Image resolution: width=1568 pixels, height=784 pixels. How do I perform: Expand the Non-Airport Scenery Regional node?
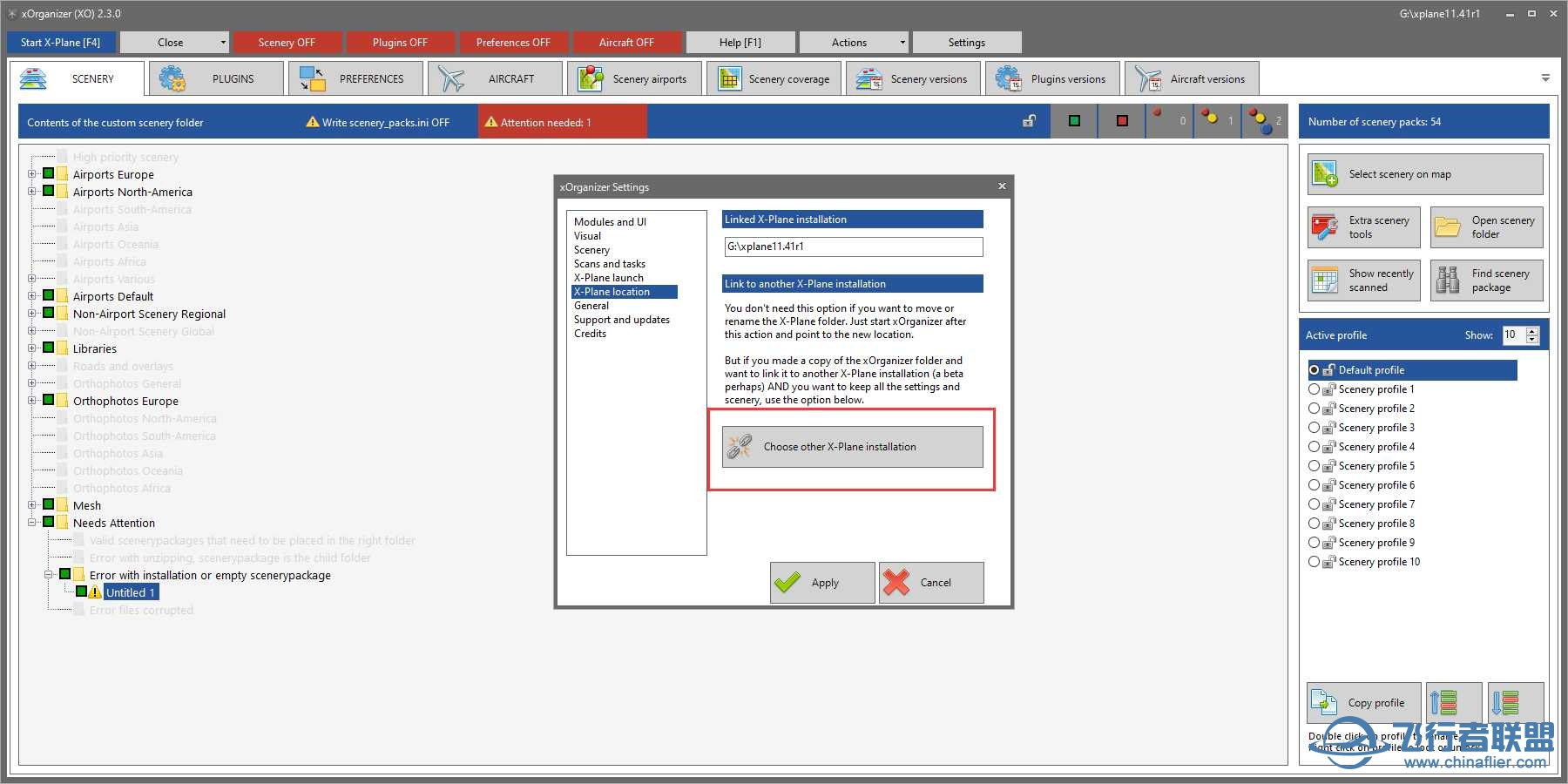click(32, 314)
